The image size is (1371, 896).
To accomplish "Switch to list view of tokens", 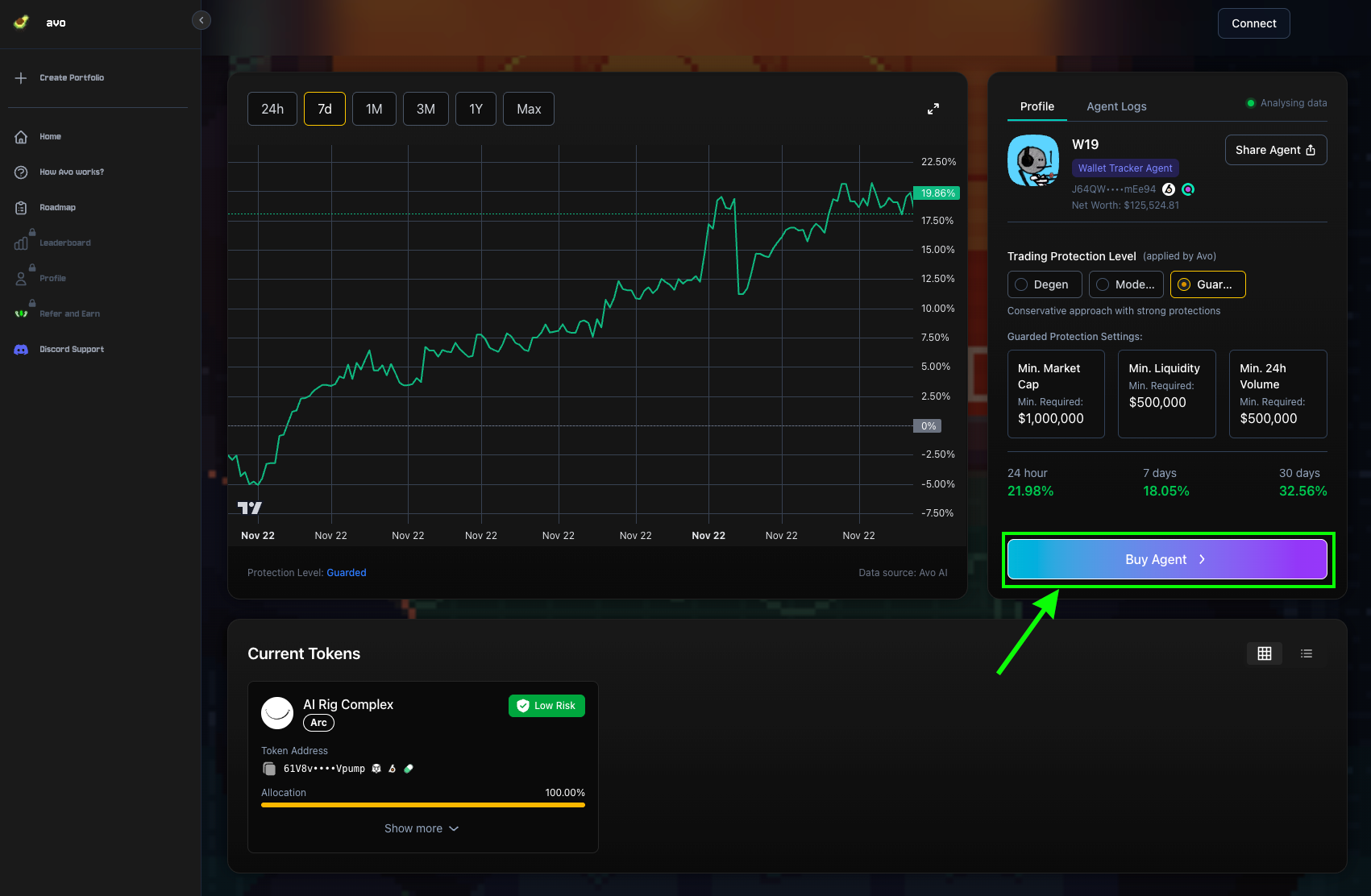I will 1306,653.
